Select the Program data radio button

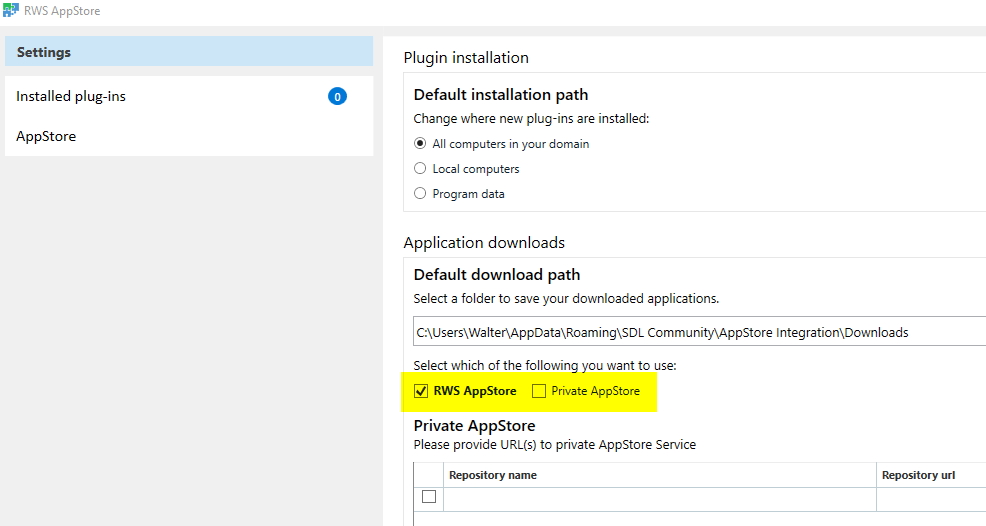pos(420,194)
